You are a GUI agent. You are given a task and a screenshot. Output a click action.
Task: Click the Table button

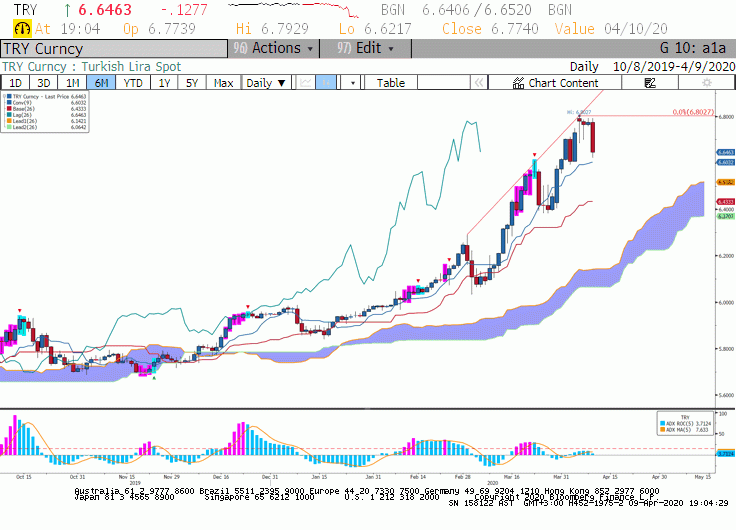pyautogui.click(x=391, y=83)
